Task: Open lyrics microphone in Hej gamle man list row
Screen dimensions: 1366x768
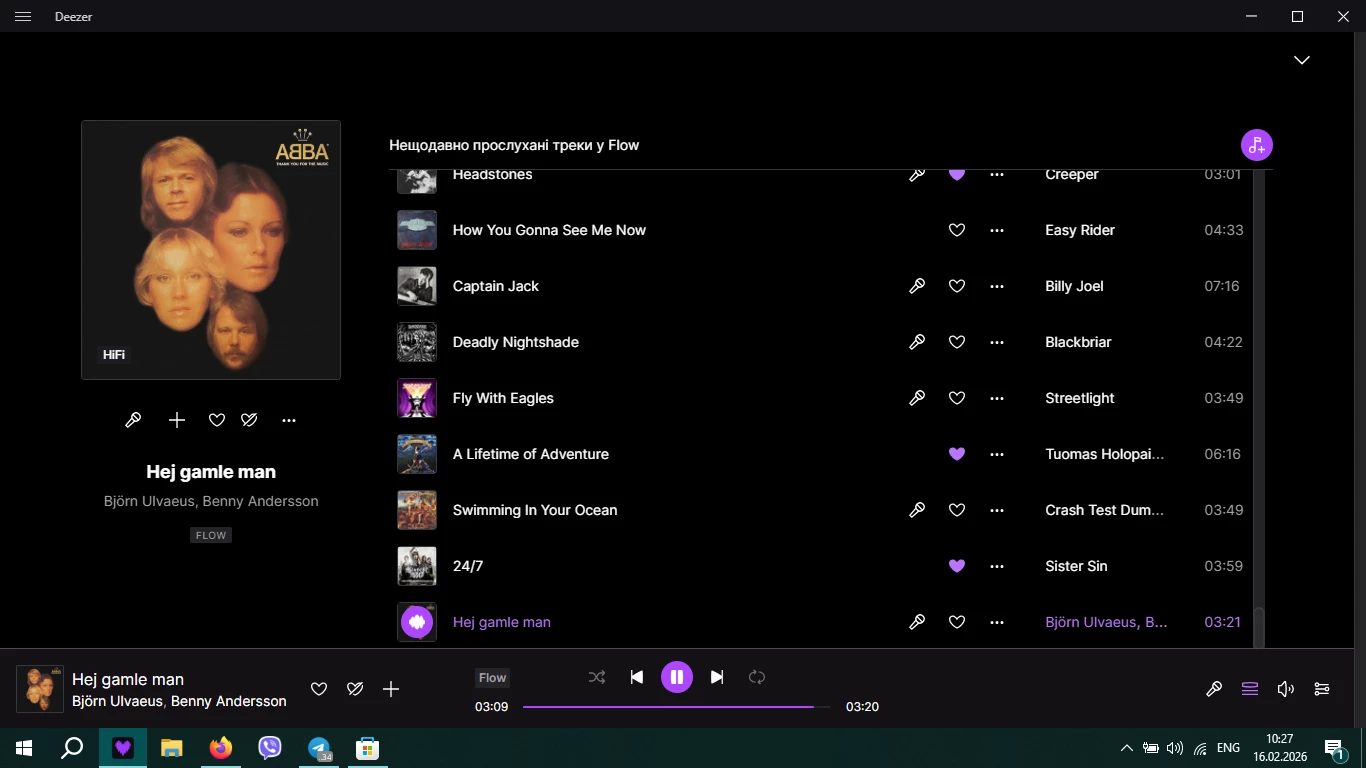Action: click(x=917, y=622)
